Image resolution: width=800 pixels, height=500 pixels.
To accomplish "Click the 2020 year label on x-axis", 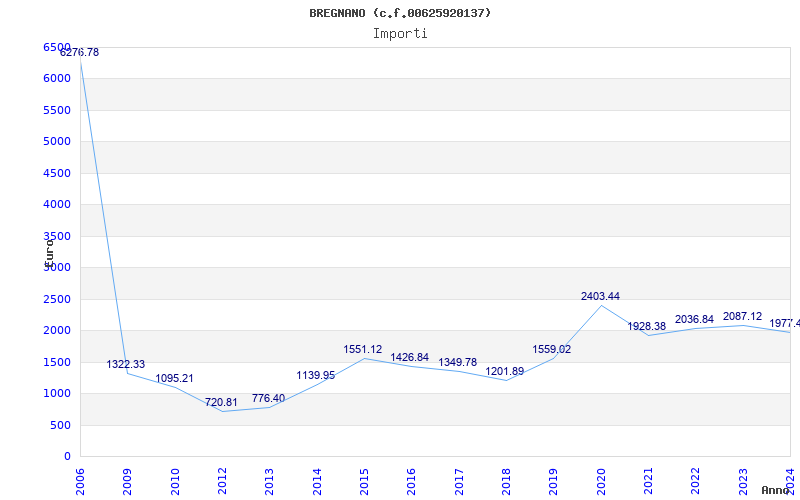I will (x=602, y=479).
